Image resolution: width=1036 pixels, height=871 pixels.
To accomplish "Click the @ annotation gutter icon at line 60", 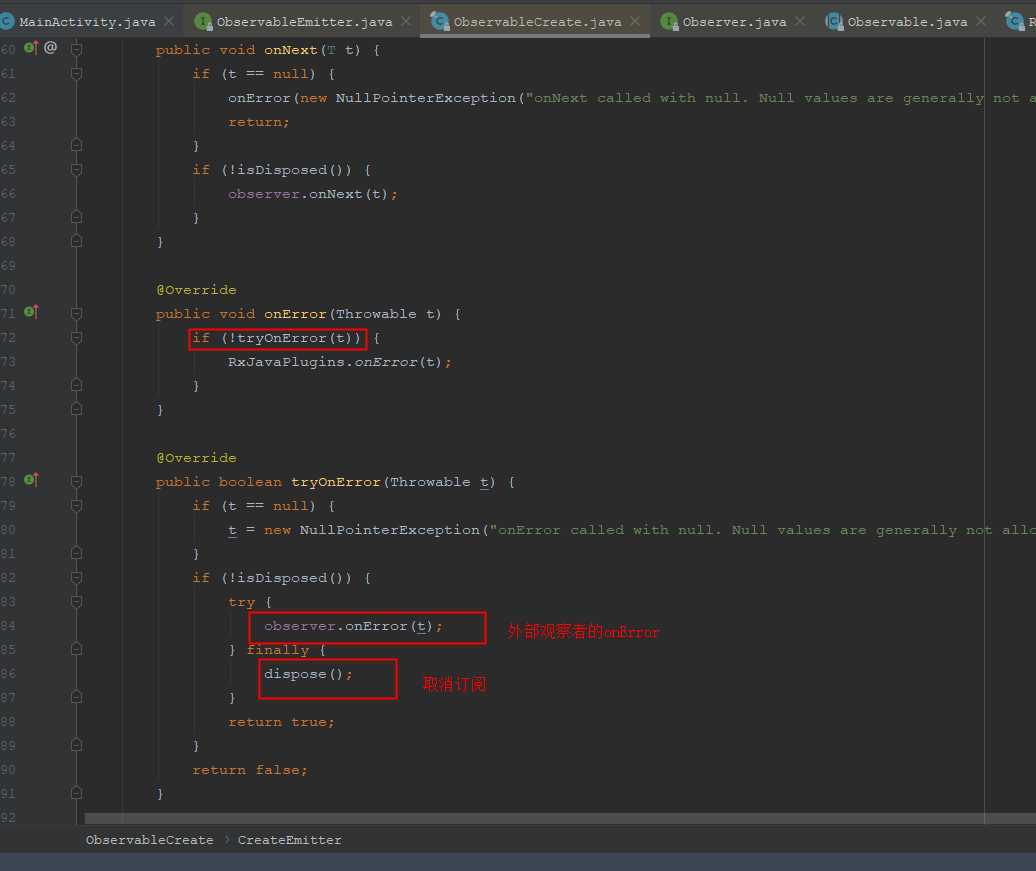I will pos(50,48).
